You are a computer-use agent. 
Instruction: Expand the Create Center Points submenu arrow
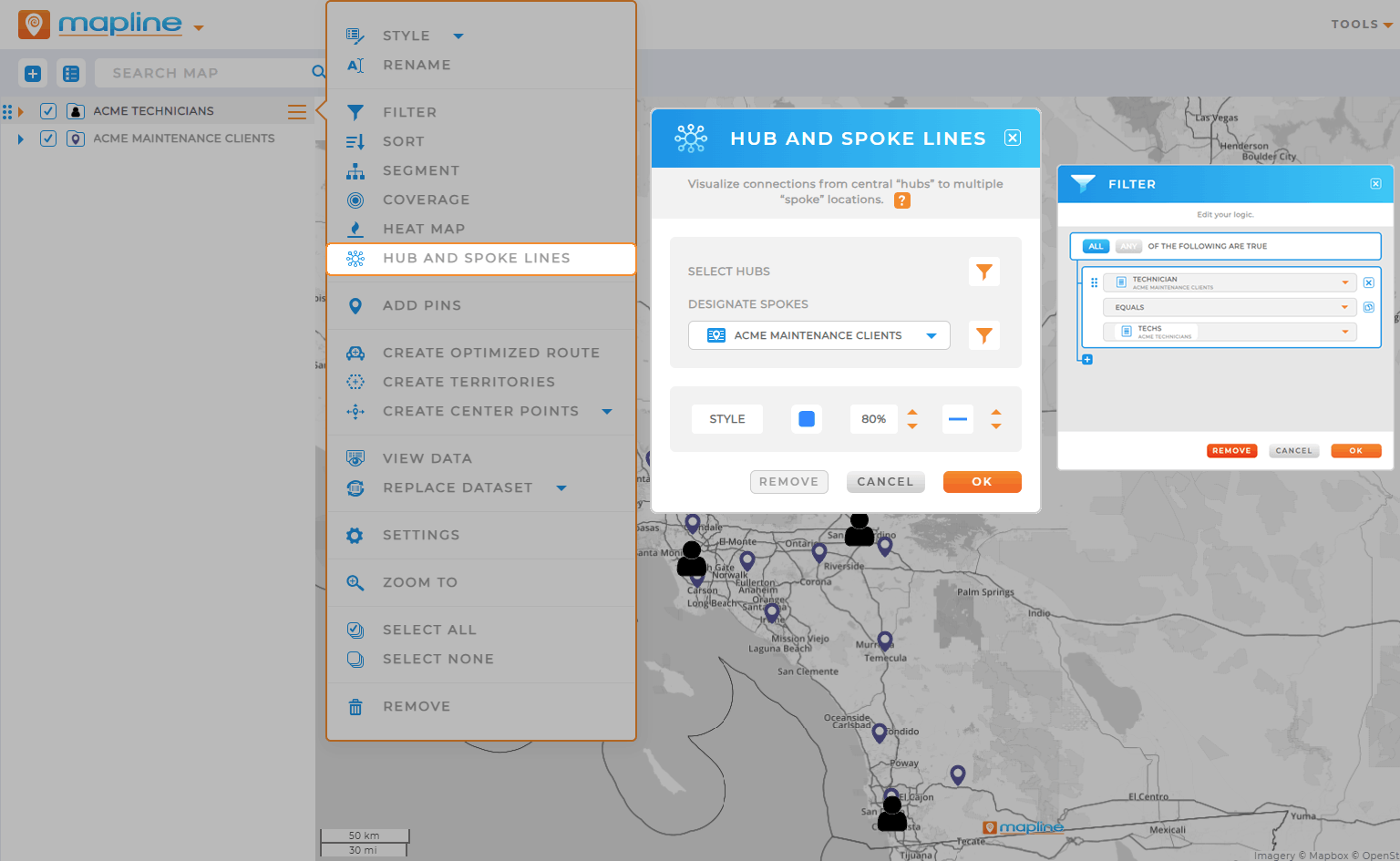[607, 412]
